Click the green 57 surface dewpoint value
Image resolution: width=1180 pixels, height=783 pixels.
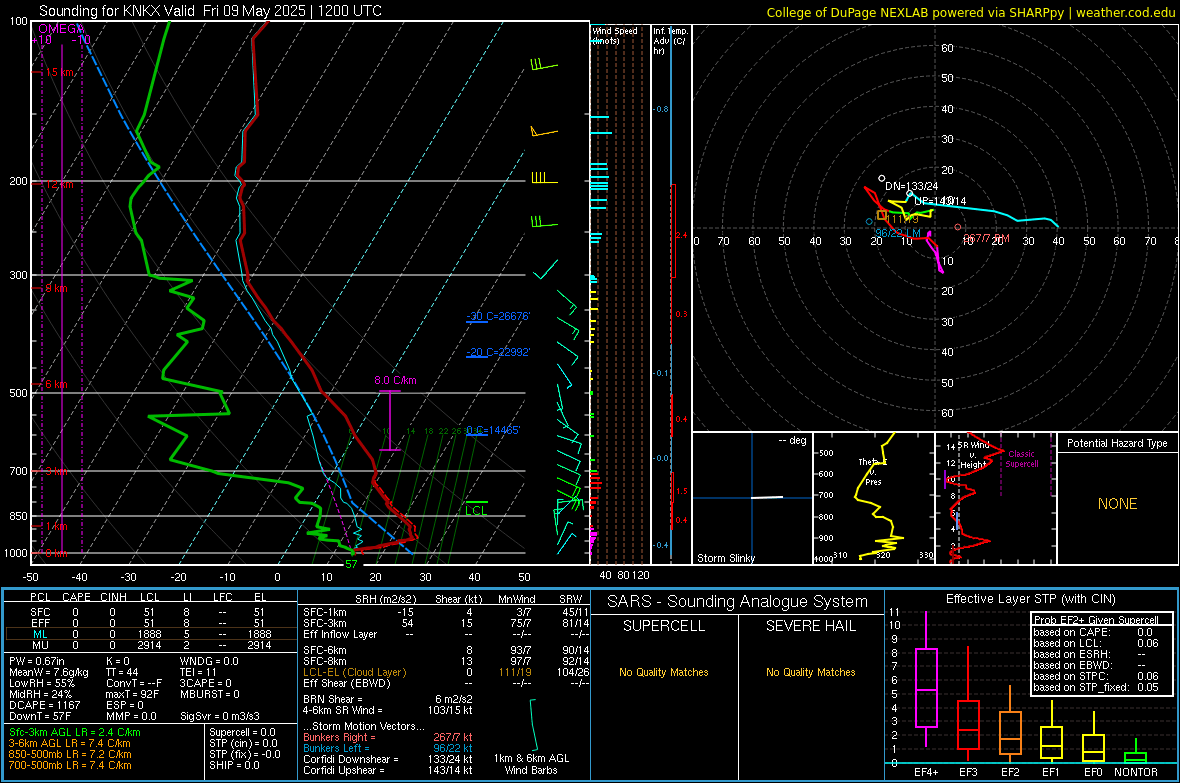coord(351,564)
